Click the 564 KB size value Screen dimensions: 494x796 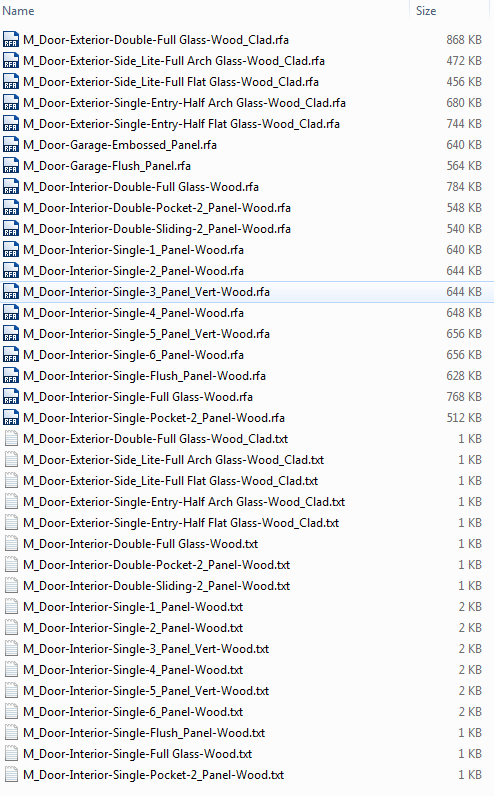(x=464, y=166)
